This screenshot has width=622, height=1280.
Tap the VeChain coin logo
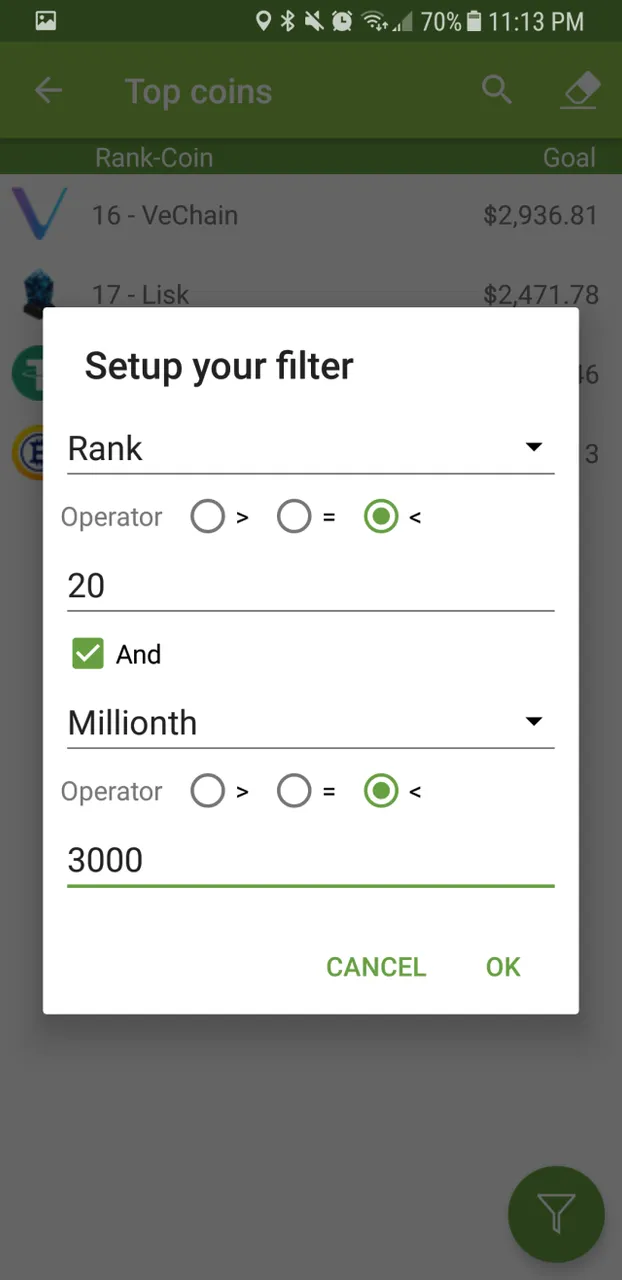point(38,214)
